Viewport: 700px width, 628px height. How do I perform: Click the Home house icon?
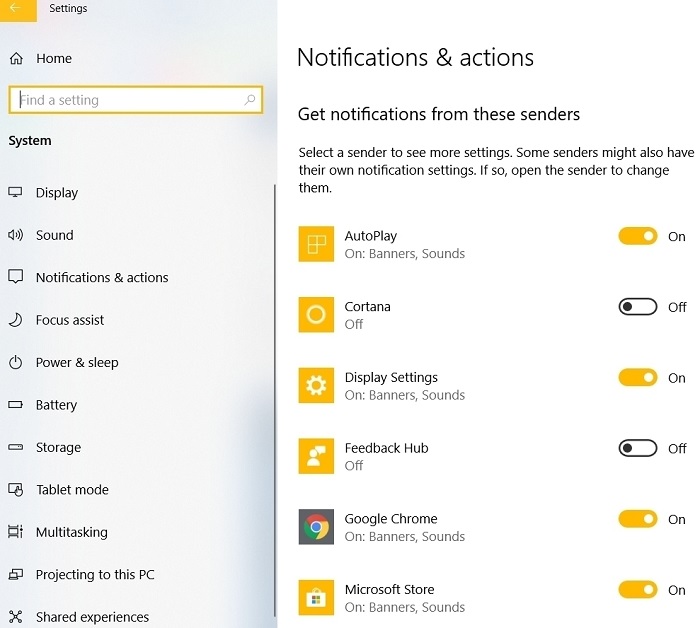tap(16, 58)
